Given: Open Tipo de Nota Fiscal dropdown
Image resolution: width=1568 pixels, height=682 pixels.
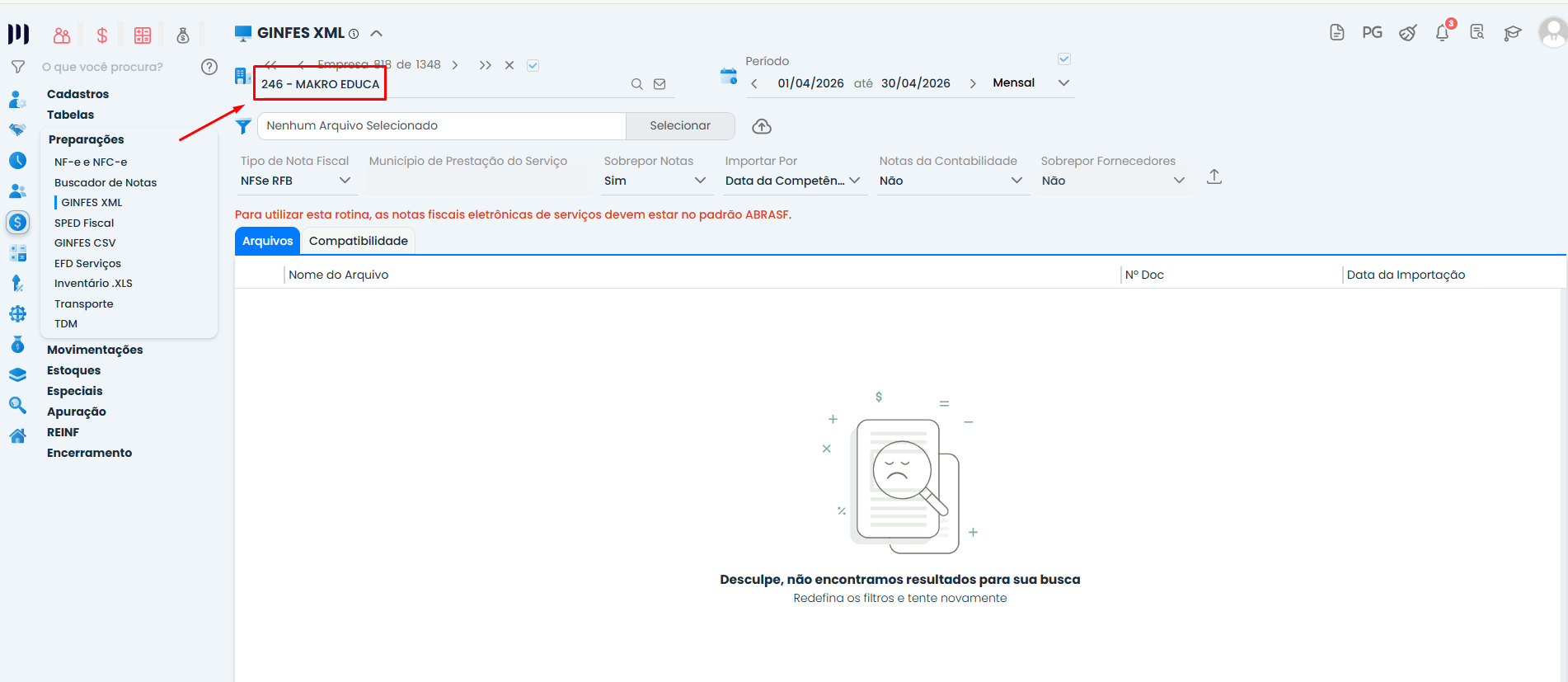Looking at the screenshot, I should 297,181.
